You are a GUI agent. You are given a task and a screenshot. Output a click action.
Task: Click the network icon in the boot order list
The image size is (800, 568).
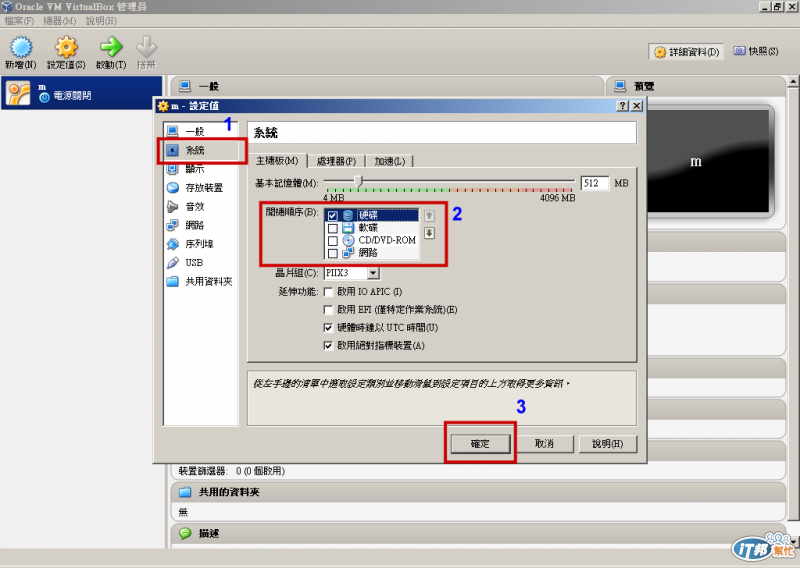click(x=348, y=252)
